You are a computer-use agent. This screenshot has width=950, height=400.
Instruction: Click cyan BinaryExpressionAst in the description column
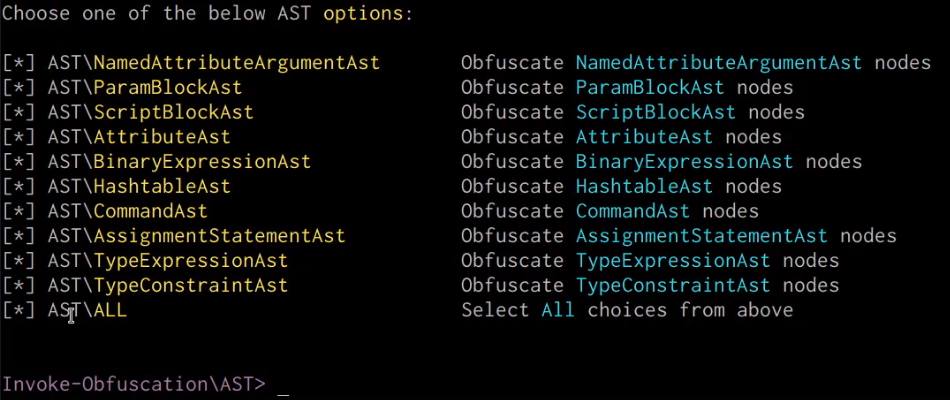684,161
